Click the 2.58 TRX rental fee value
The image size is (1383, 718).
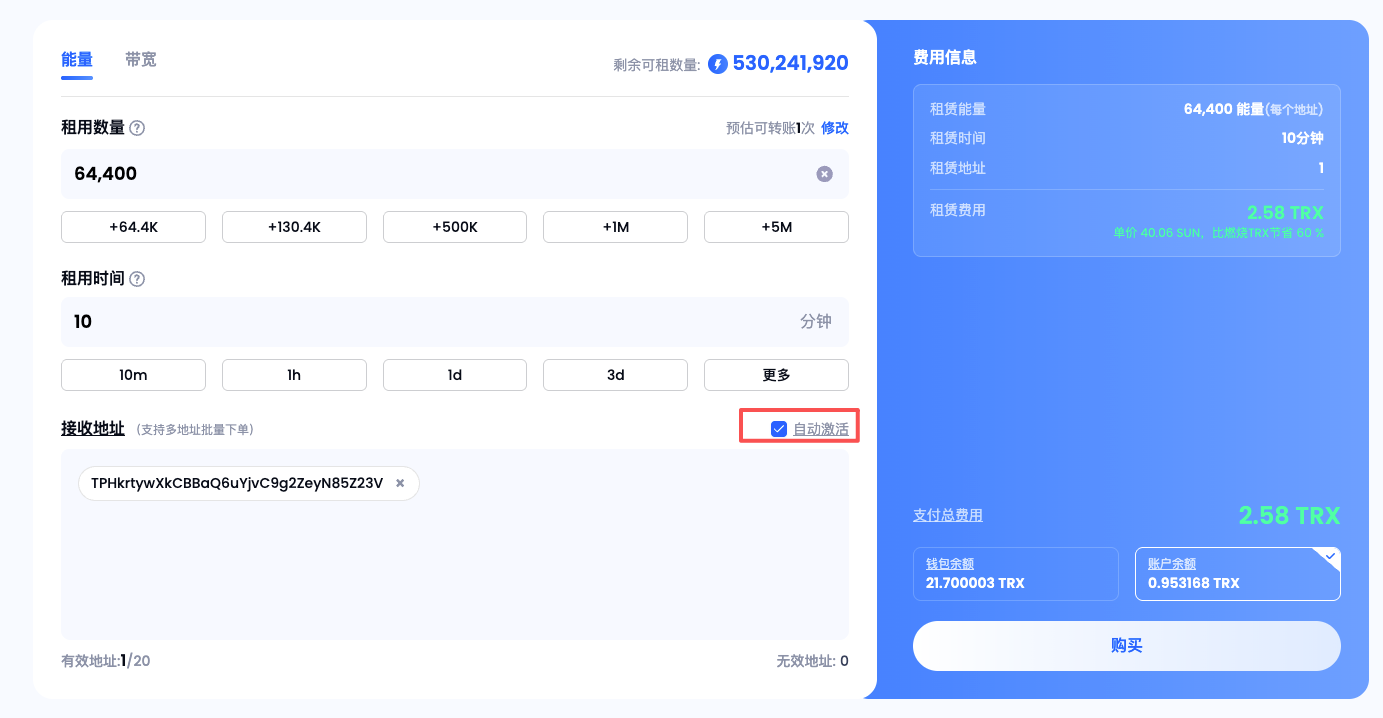[x=1285, y=213]
